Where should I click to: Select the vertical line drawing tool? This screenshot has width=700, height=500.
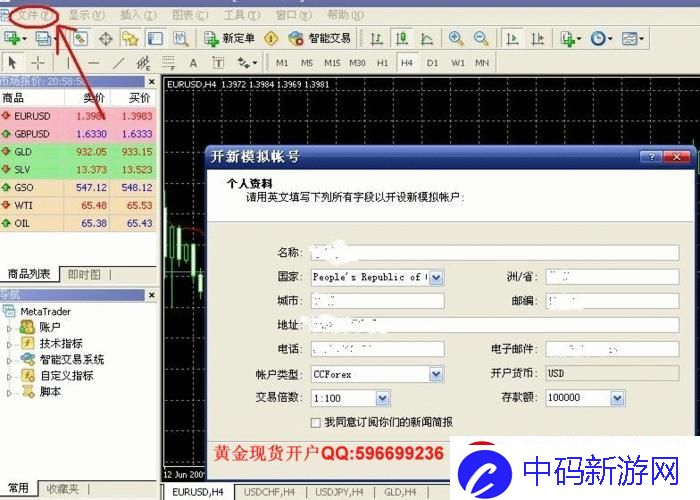(68, 63)
